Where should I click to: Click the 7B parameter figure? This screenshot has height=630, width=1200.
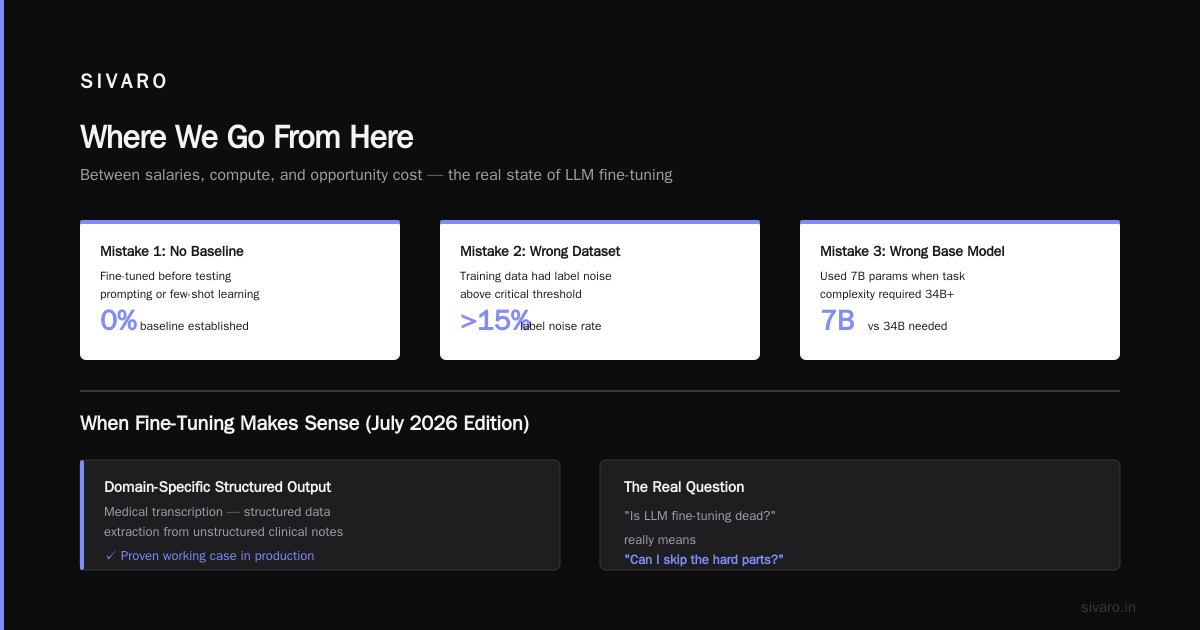(x=838, y=320)
